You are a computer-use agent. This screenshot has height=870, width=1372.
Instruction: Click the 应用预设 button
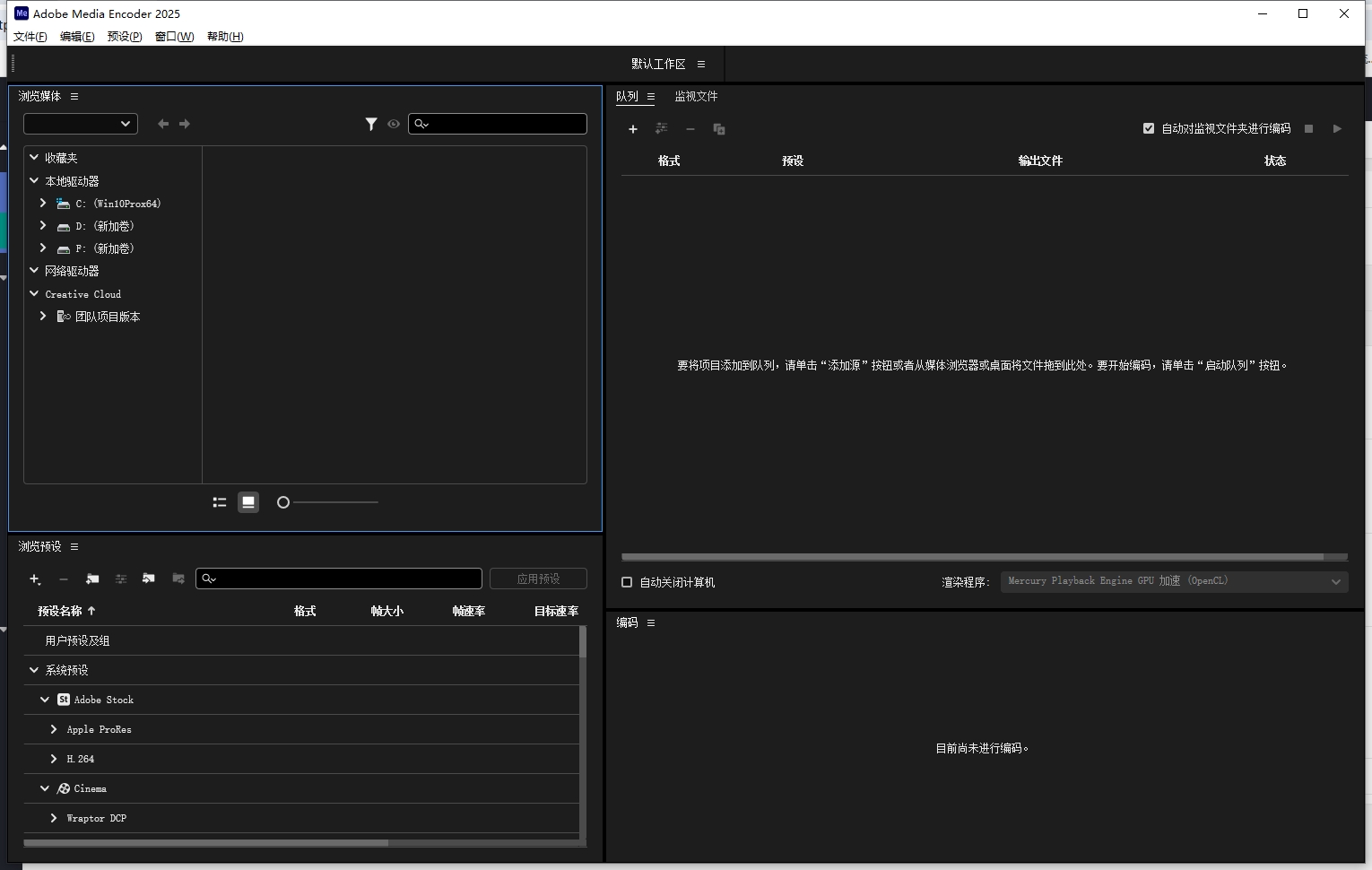point(538,579)
